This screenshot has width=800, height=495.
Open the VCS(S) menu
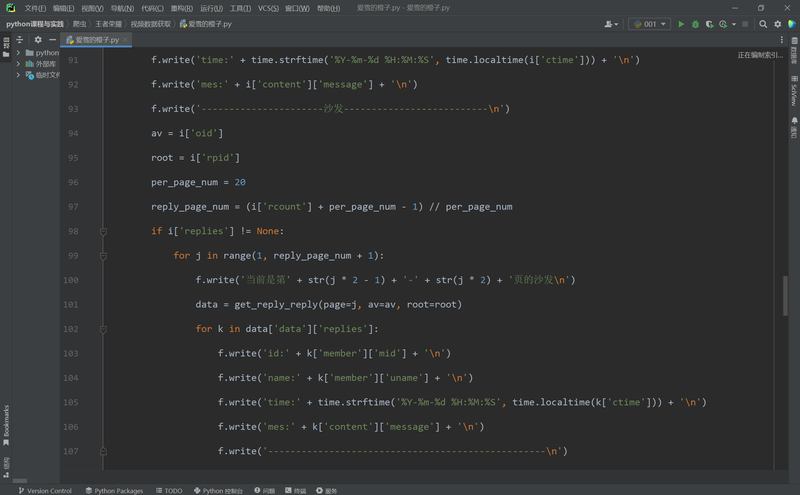coord(268,8)
